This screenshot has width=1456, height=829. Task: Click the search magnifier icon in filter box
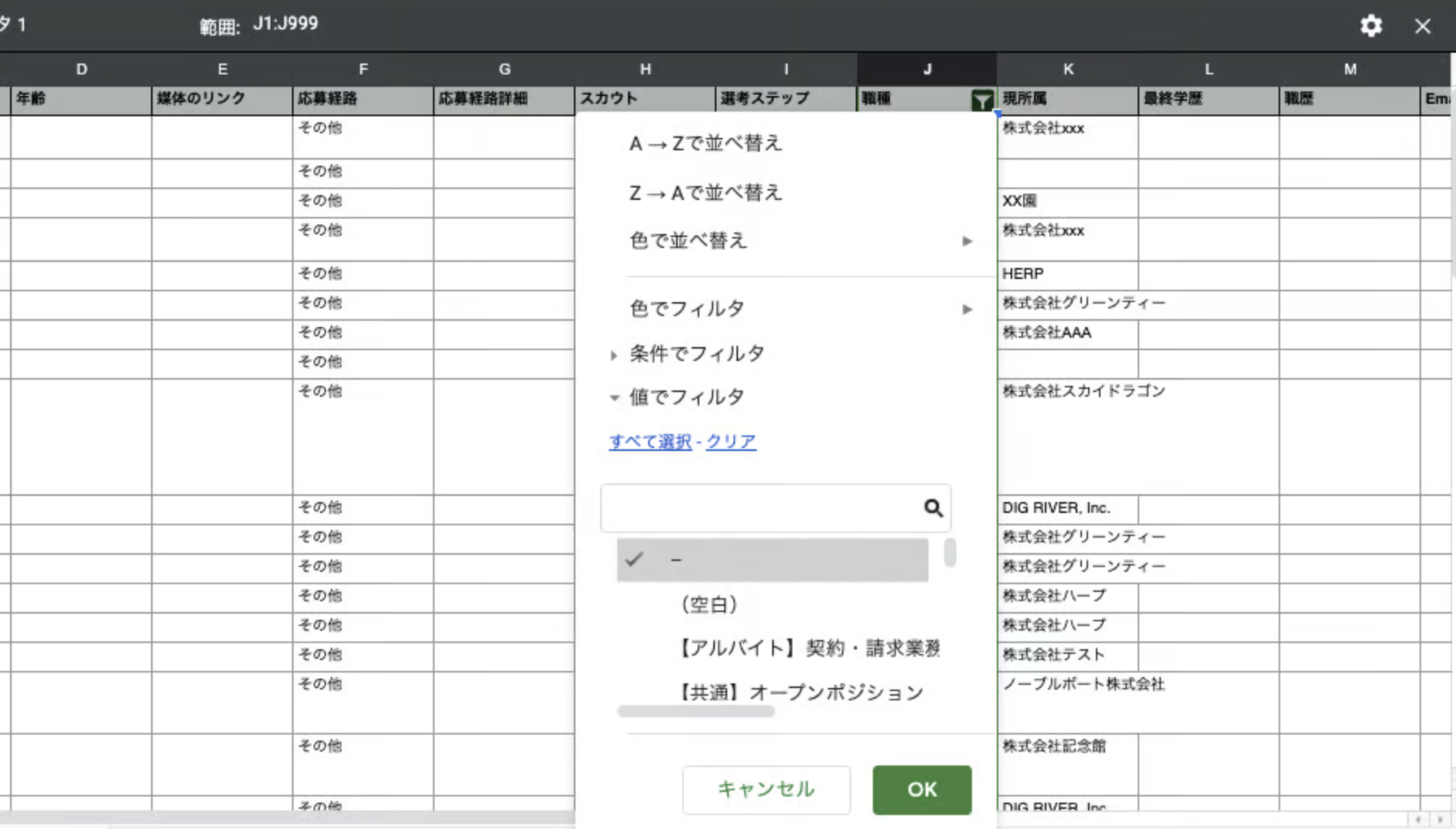pyautogui.click(x=933, y=507)
